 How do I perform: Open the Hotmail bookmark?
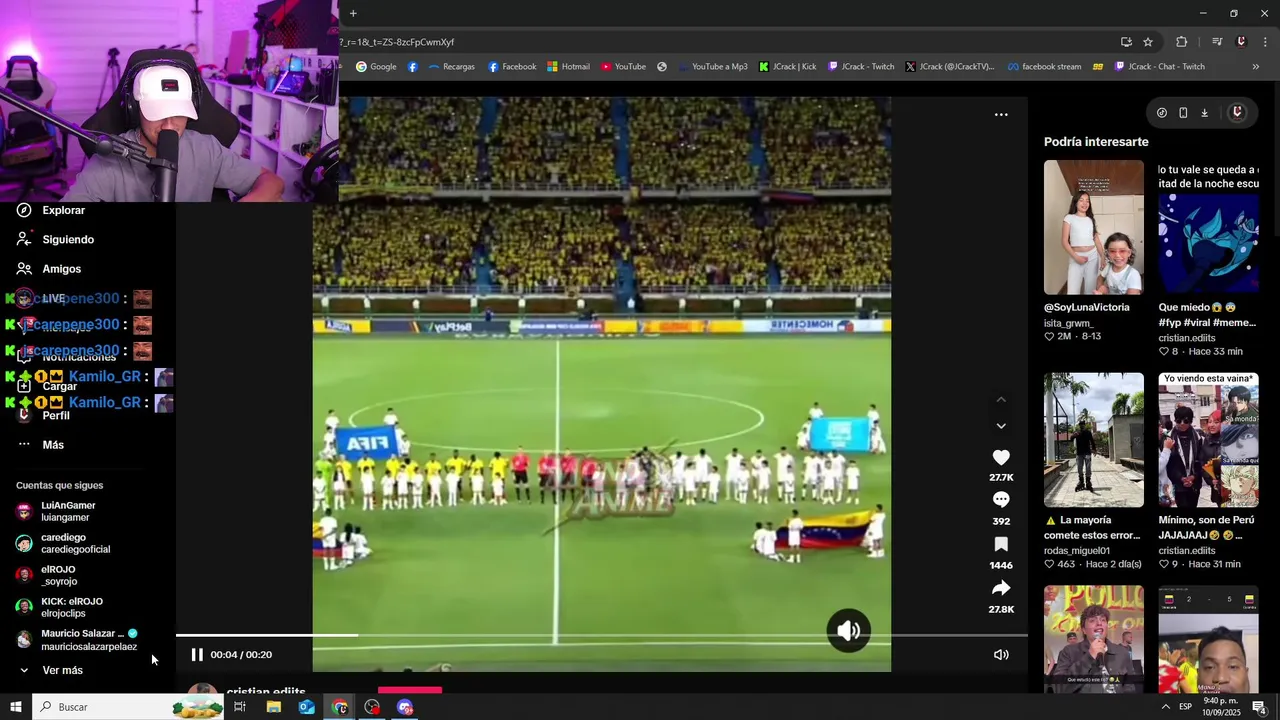tap(568, 67)
